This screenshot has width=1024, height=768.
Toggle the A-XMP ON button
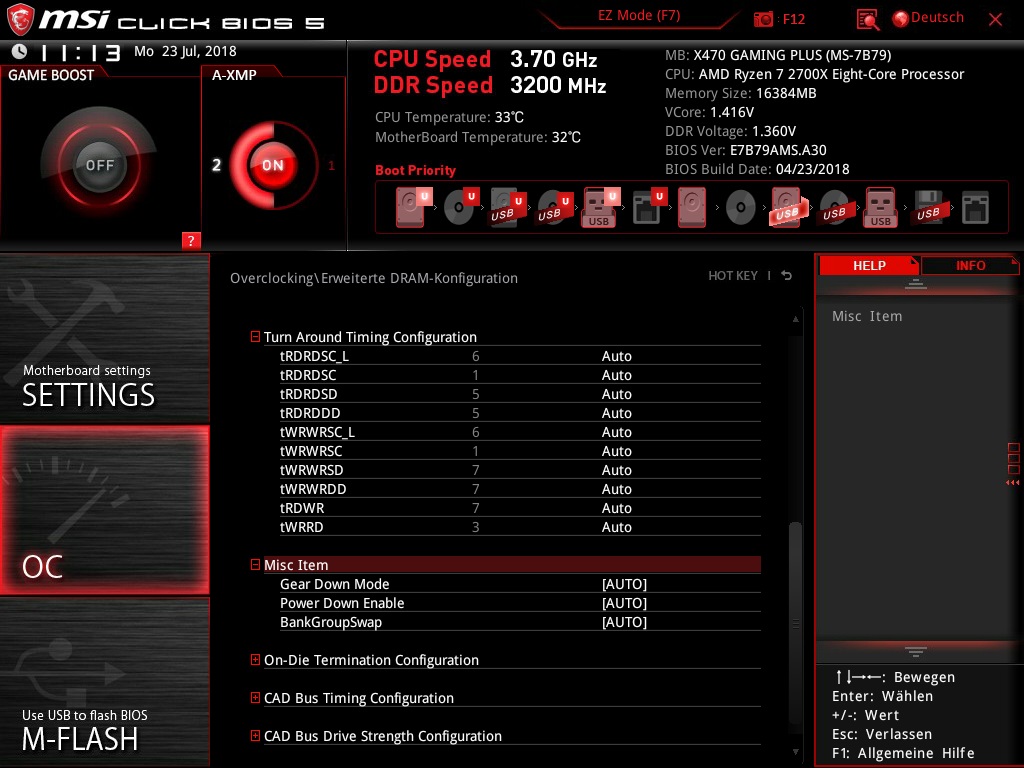click(273, 165)
